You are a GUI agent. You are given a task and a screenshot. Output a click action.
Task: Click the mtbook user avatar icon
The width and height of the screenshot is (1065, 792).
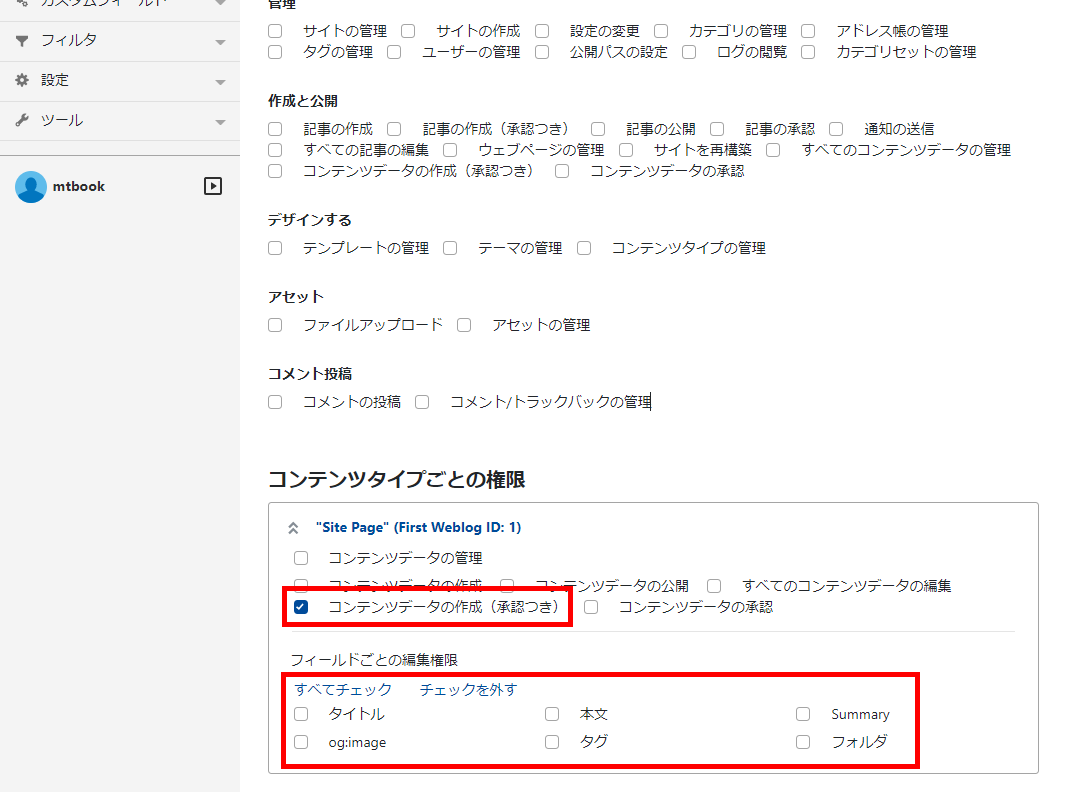pyautogui.click(x=31, y=187)
